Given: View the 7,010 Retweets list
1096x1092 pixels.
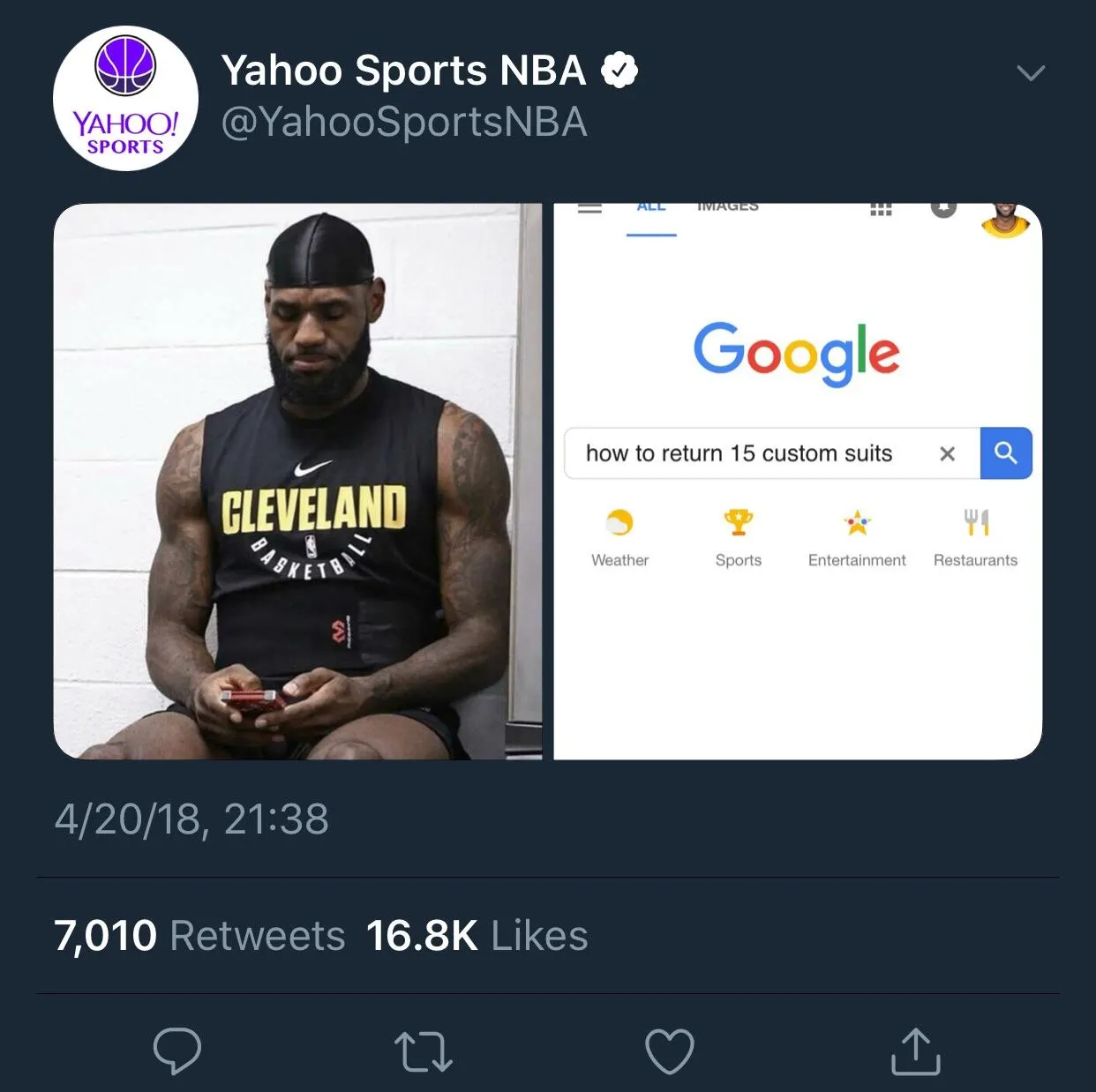Looking at the screenshot, I should 199,936.
